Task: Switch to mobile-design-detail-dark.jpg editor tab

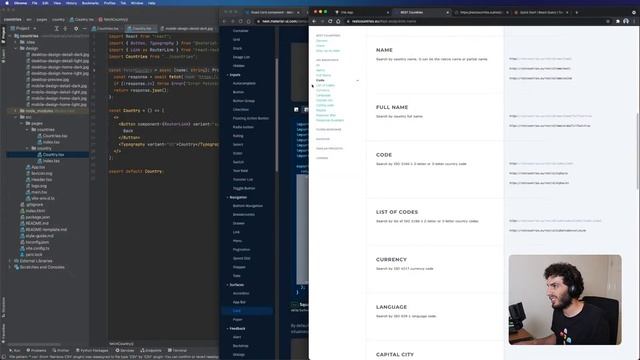Action: pyautogui.click(x=188, y=29)
